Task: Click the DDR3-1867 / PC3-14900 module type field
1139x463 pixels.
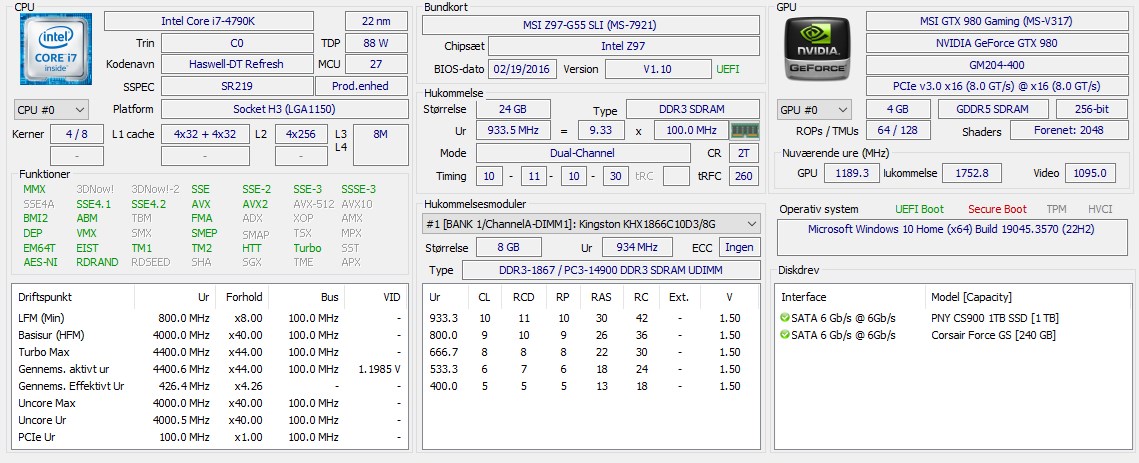Action: [610, 270]
